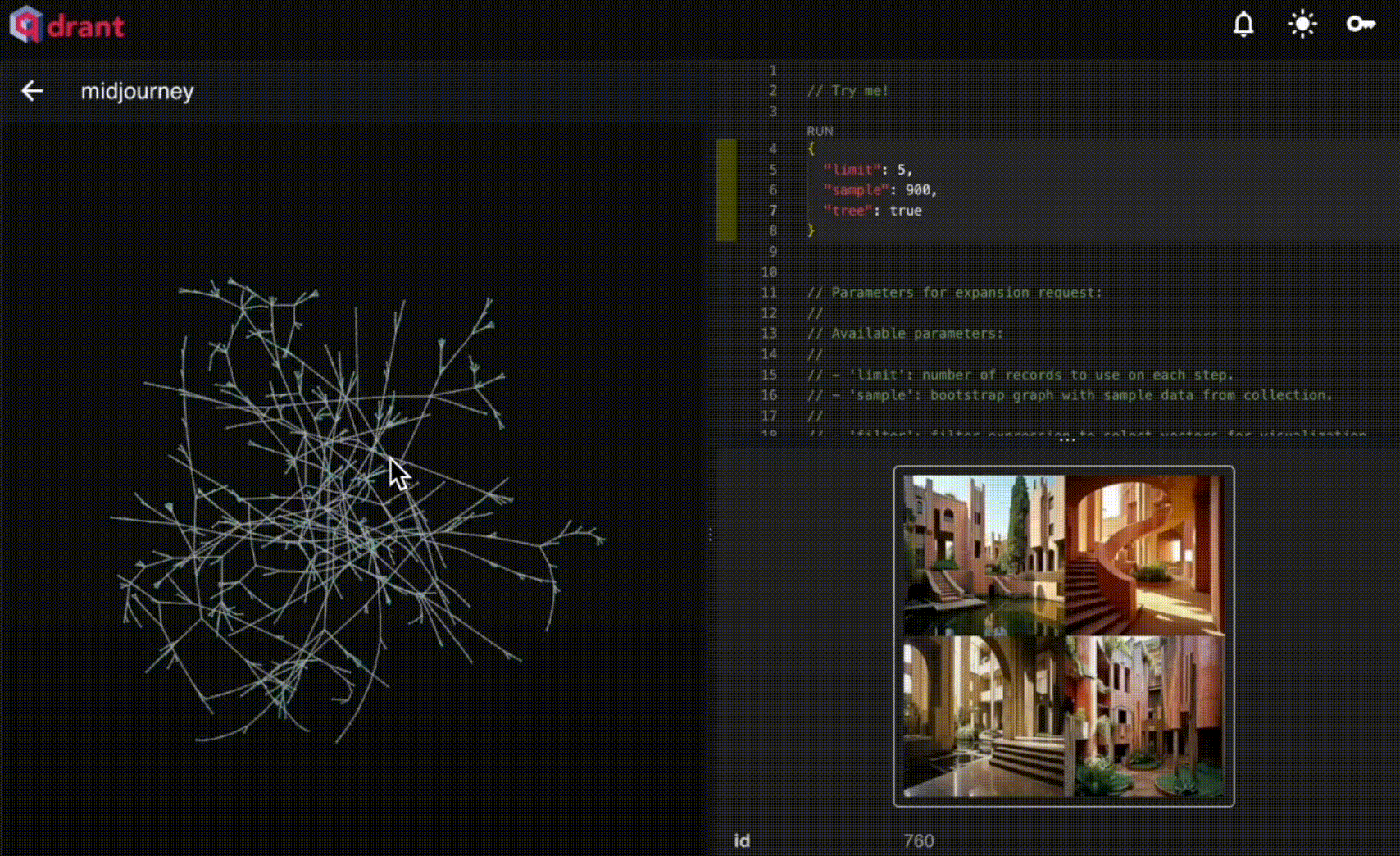
Task: Open the notifications bell
Action: [1243, 25]
